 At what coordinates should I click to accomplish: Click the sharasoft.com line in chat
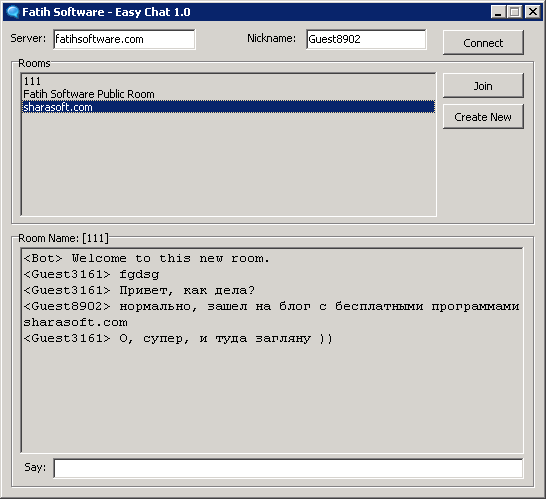(75, 322)
